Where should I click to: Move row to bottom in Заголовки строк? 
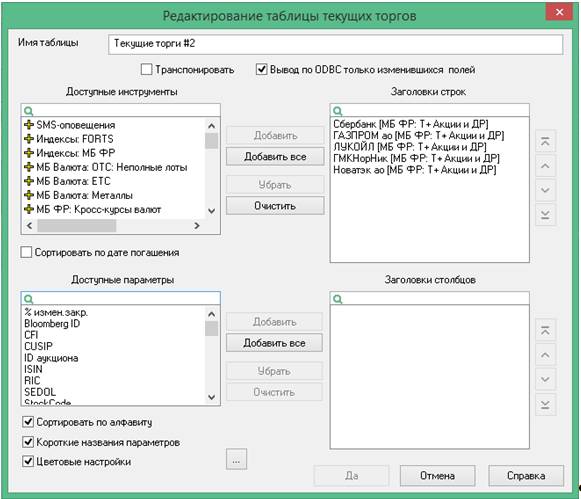[545, 214]
